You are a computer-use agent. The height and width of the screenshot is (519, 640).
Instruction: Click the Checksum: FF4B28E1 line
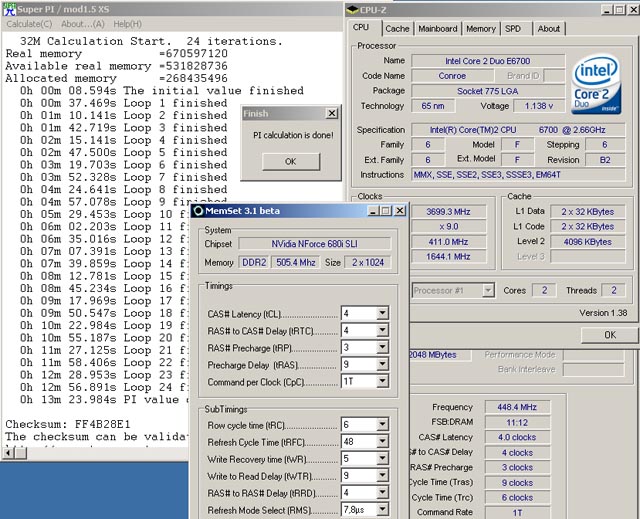(68, 424)
